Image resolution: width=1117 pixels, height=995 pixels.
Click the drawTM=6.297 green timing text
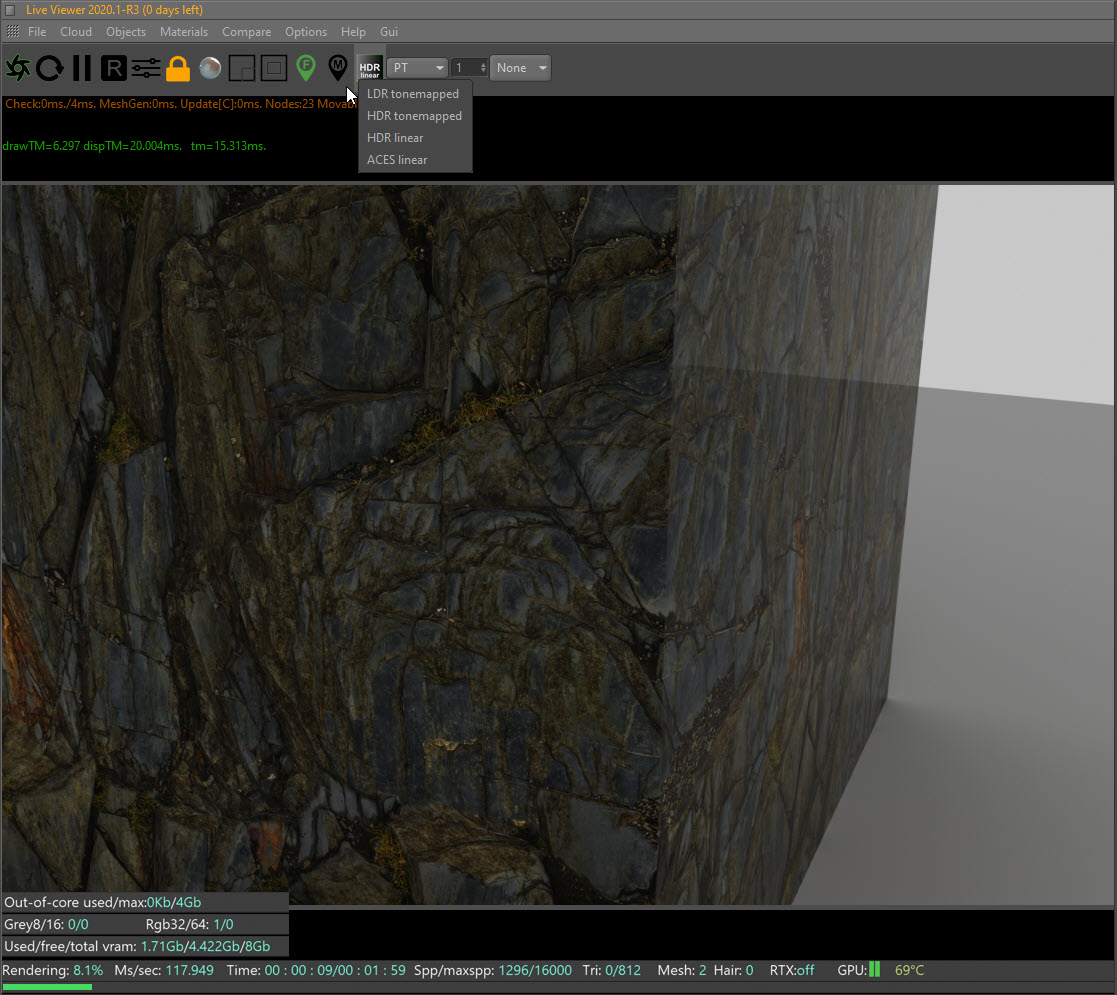coord(134,146)
